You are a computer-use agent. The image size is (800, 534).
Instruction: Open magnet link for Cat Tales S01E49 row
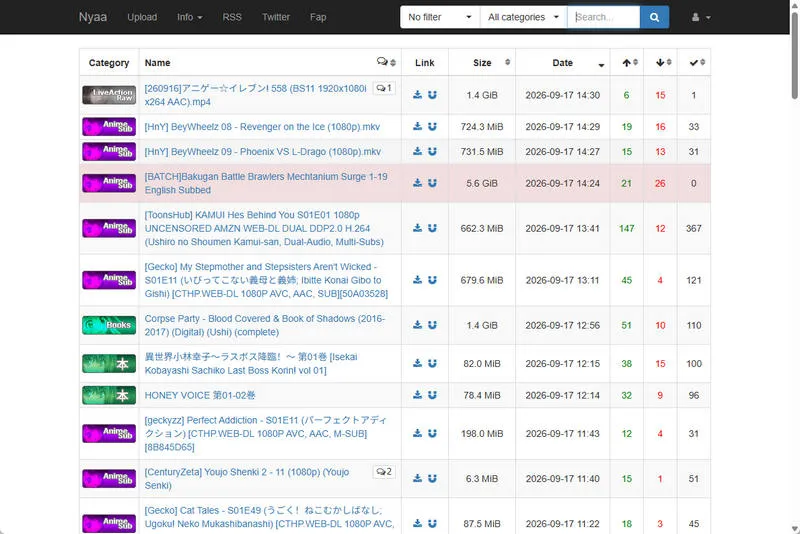click(x=432, y=523)
